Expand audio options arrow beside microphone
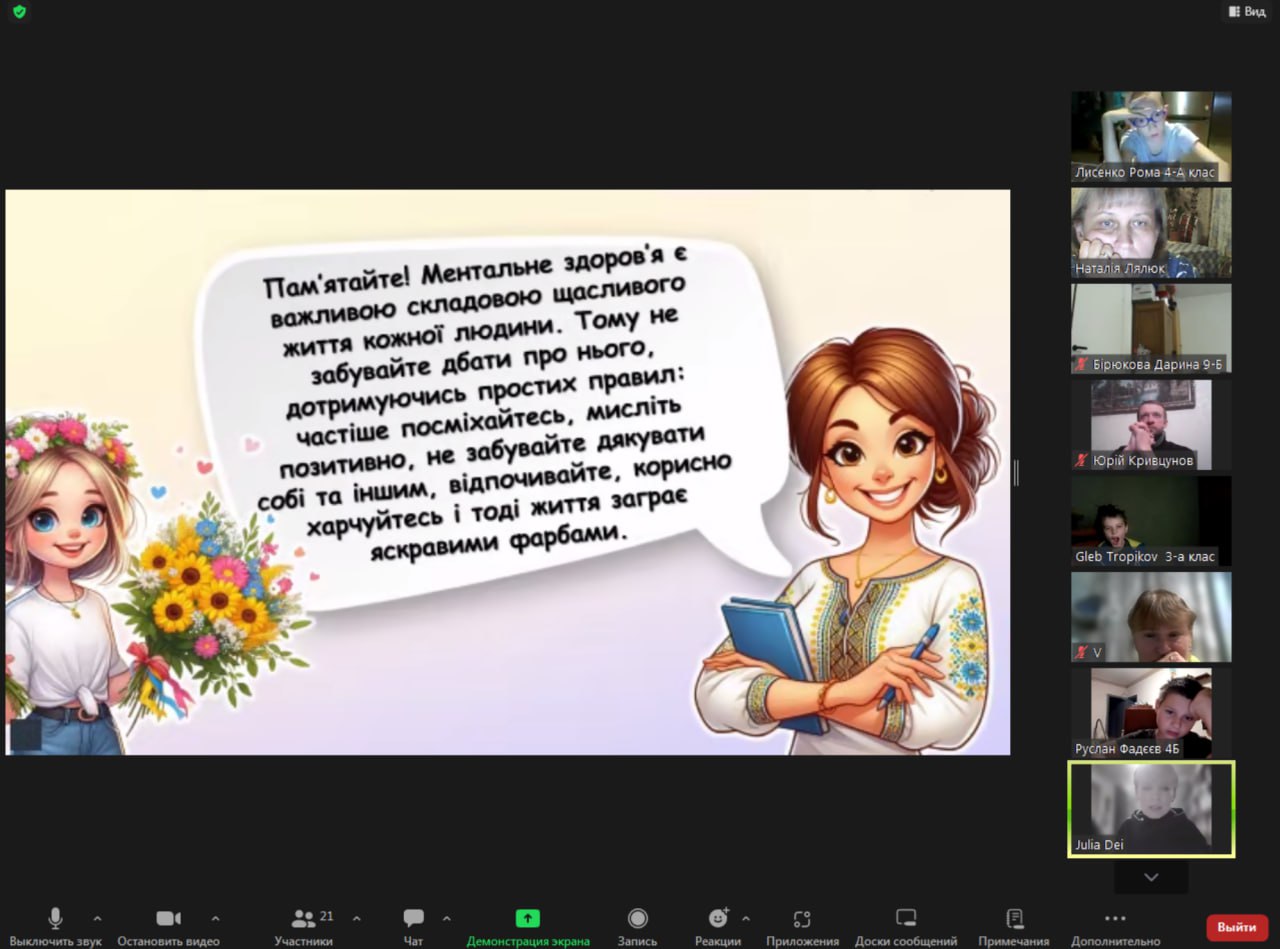 tap(97, 918)
